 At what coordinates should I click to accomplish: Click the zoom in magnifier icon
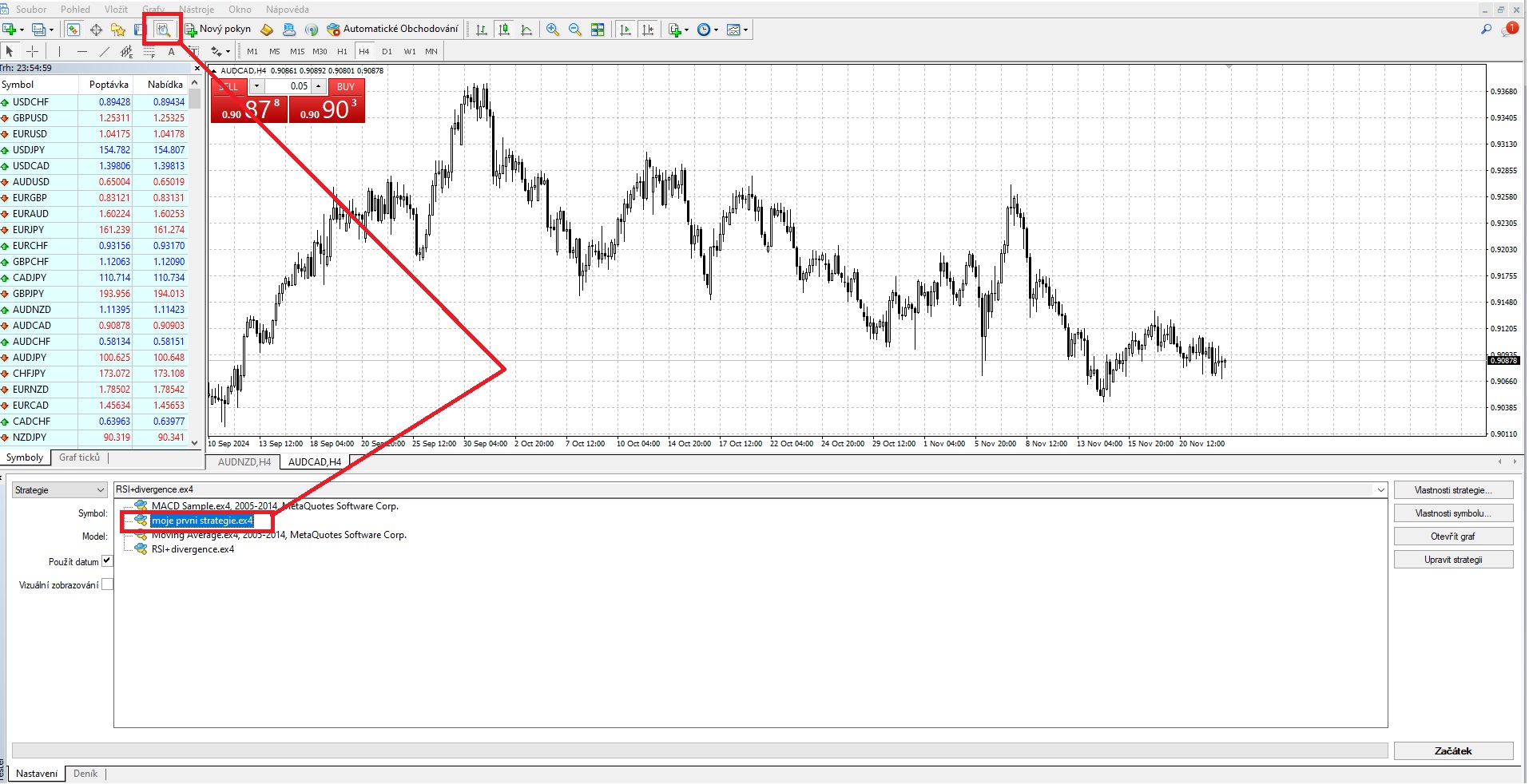click(x=553, y=30)
